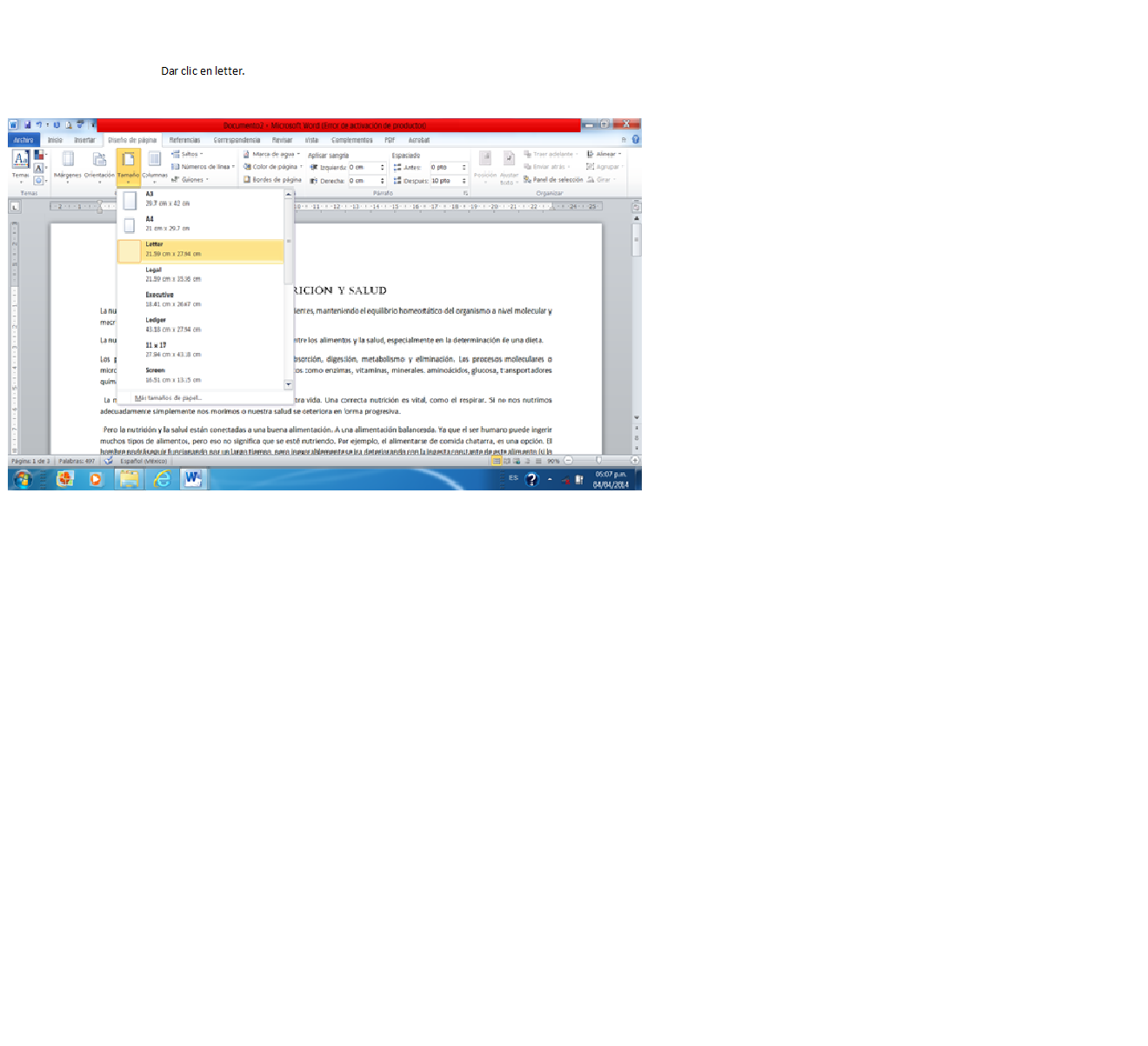The width and height of the screenshot is (1148, 1046).
Task: Click zoom out minus button
Action: click(568, 461)
